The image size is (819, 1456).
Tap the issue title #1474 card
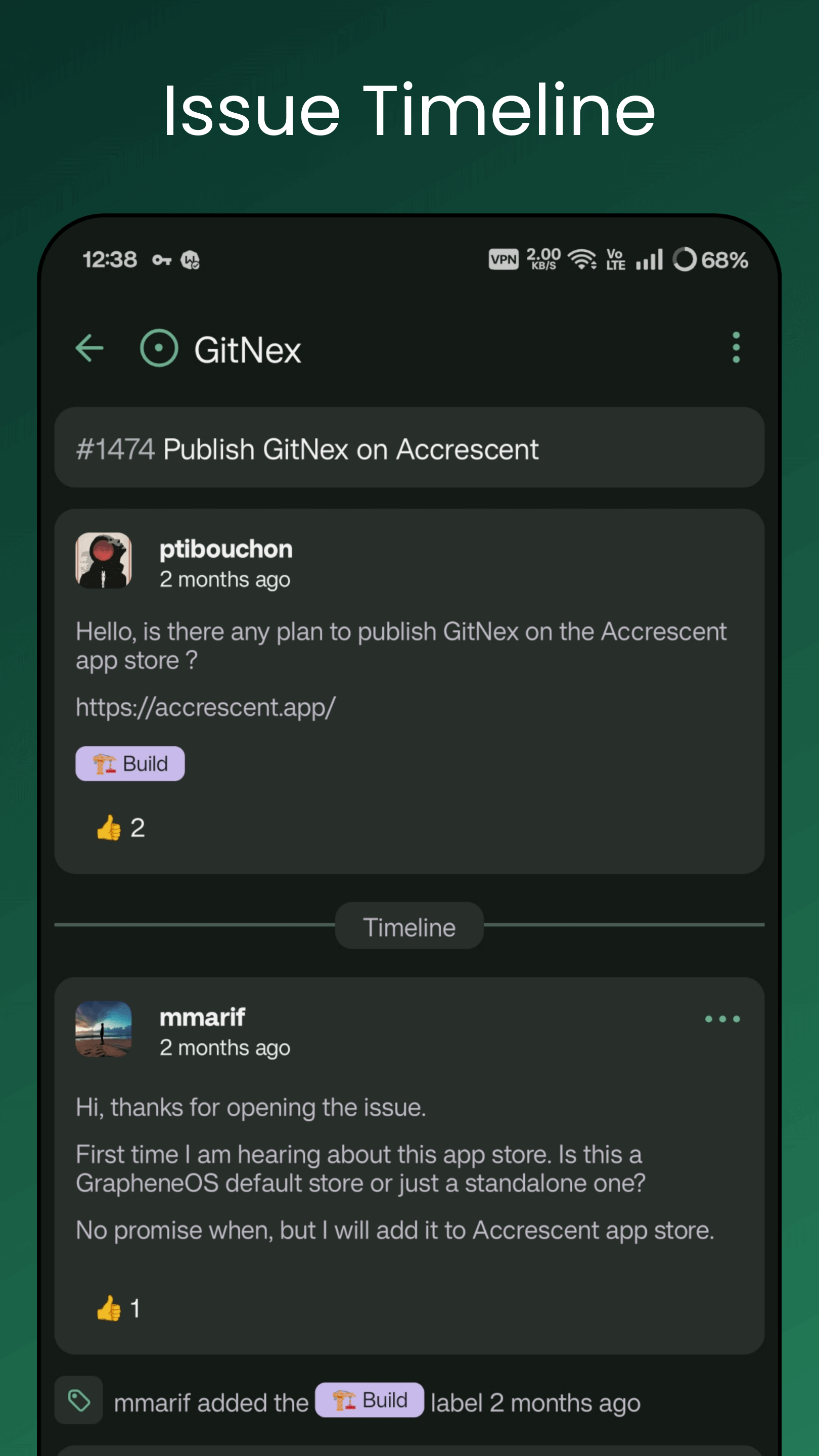[409, 449]
